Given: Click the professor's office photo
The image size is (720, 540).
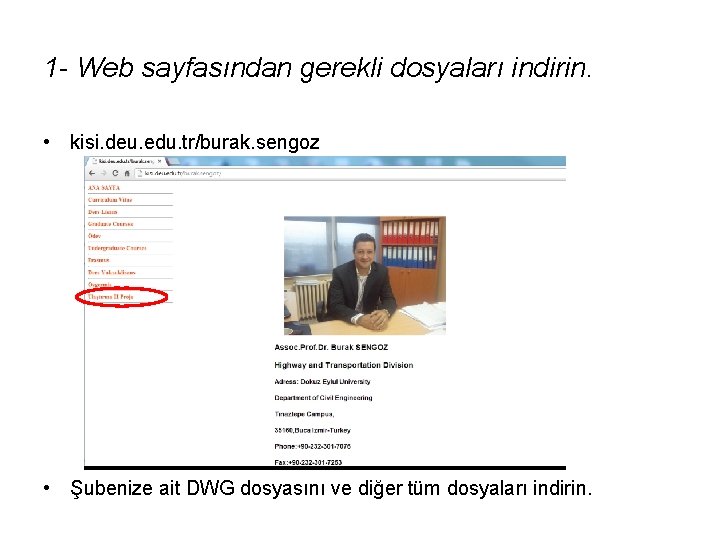Looking at the screenshot, I should click(365, 275).
